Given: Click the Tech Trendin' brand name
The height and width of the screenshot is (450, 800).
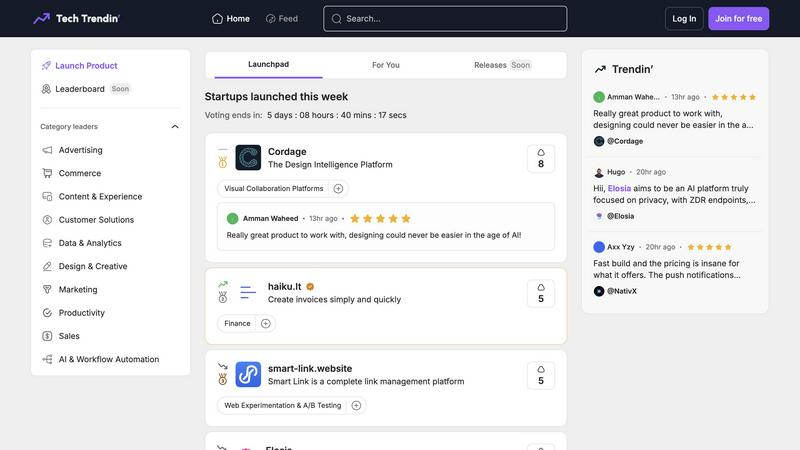Looking at the screenshot, I should click(x=88, y=19).
